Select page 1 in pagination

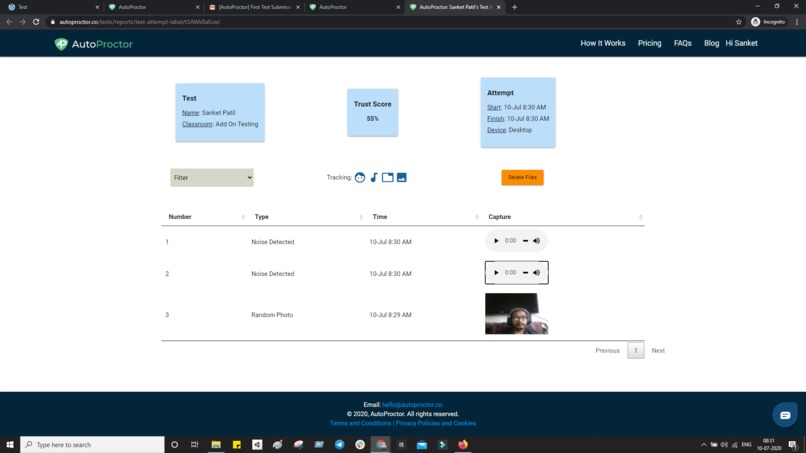(x=636, y=351)
